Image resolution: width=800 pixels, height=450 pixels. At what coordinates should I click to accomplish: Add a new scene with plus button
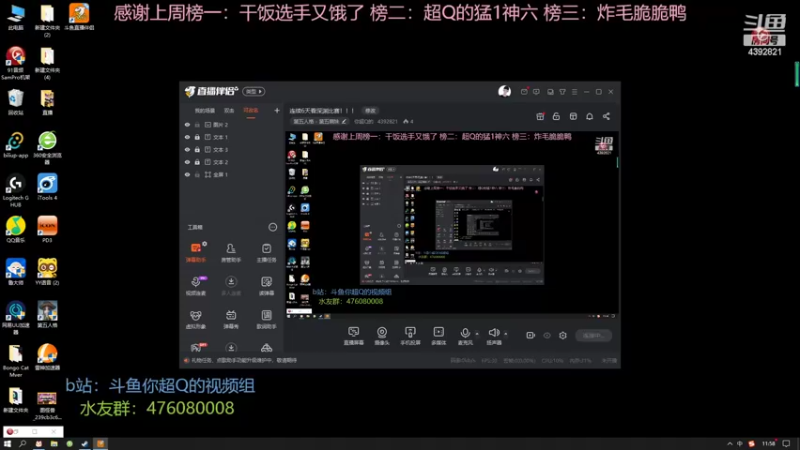pos(277,111)
